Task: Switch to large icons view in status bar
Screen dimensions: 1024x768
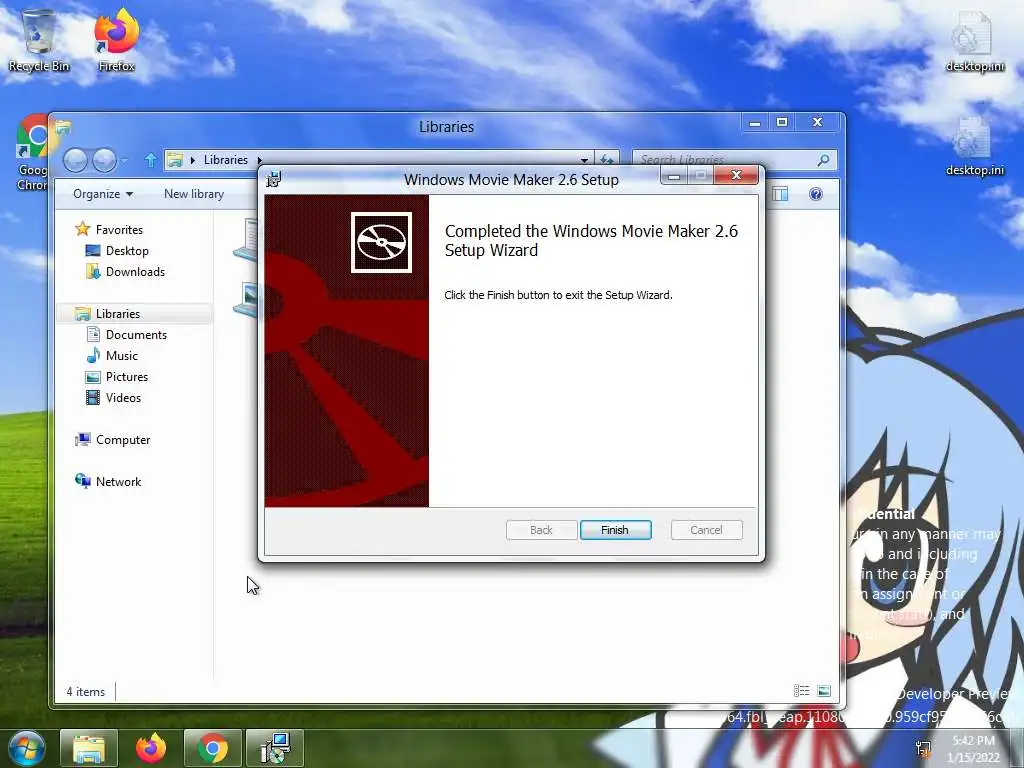Action: pos(824,691)
